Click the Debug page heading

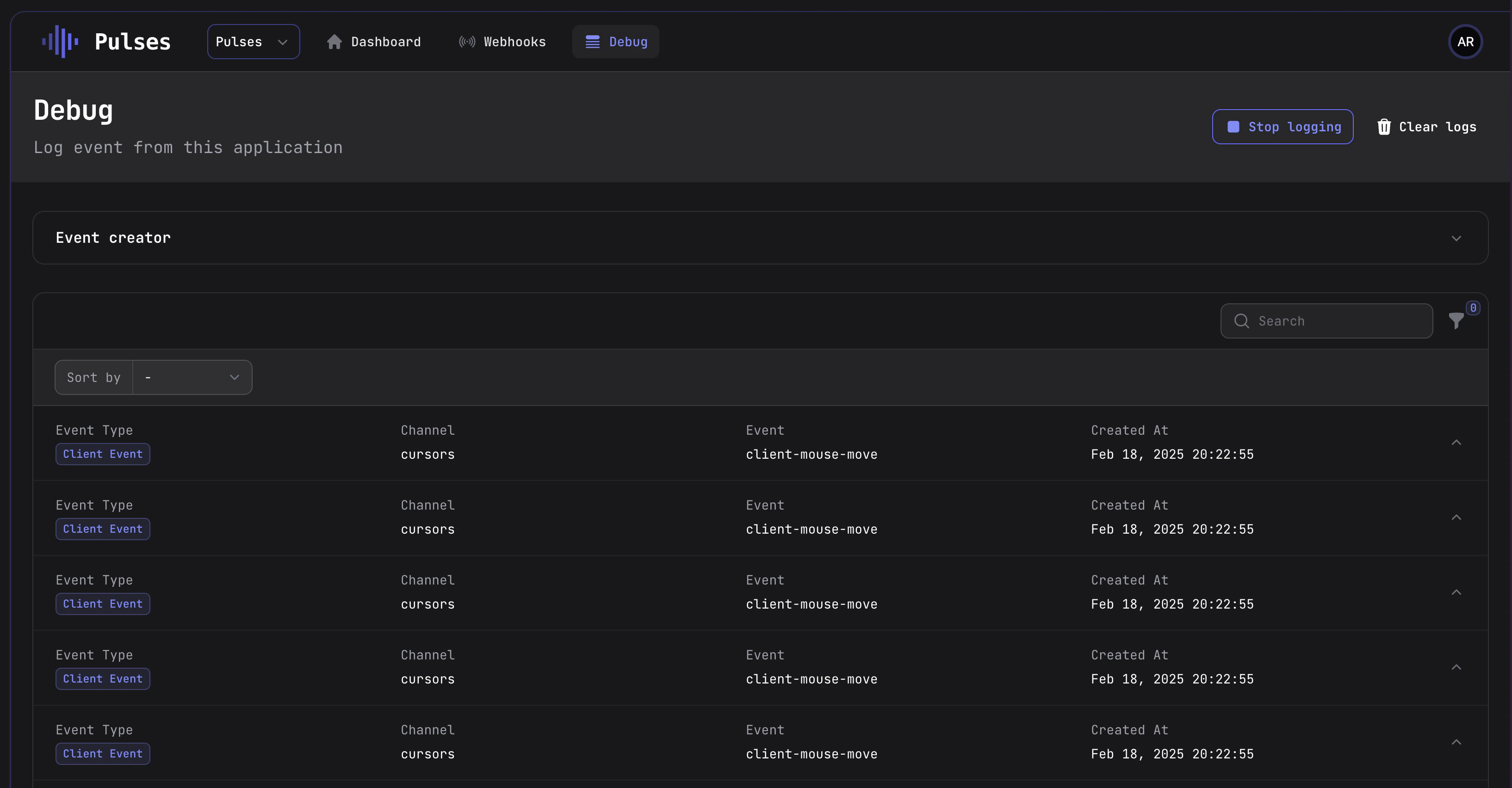click(x=74, y=111)
